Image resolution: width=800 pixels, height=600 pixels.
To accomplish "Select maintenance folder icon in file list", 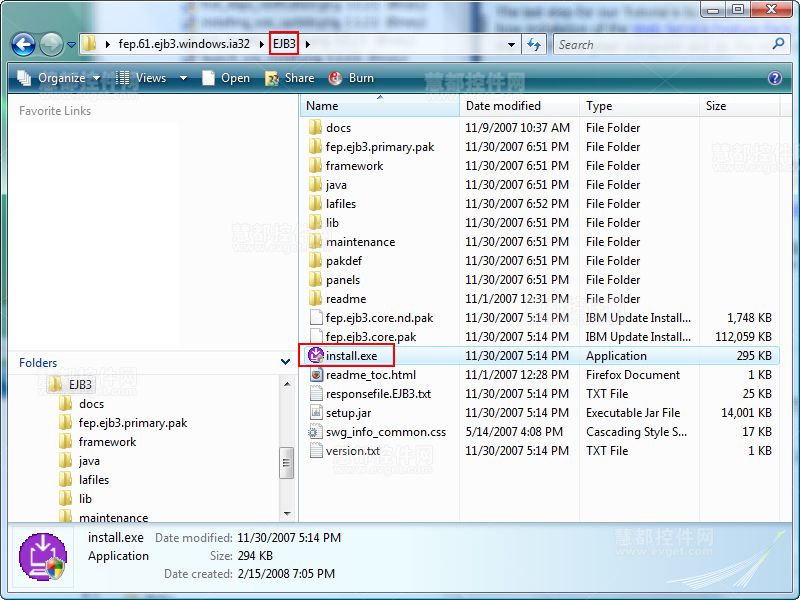I will (315, 241).
